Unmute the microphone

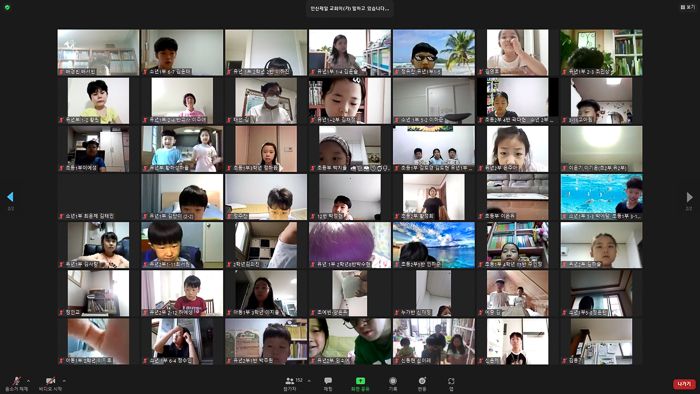pos(17,383)
